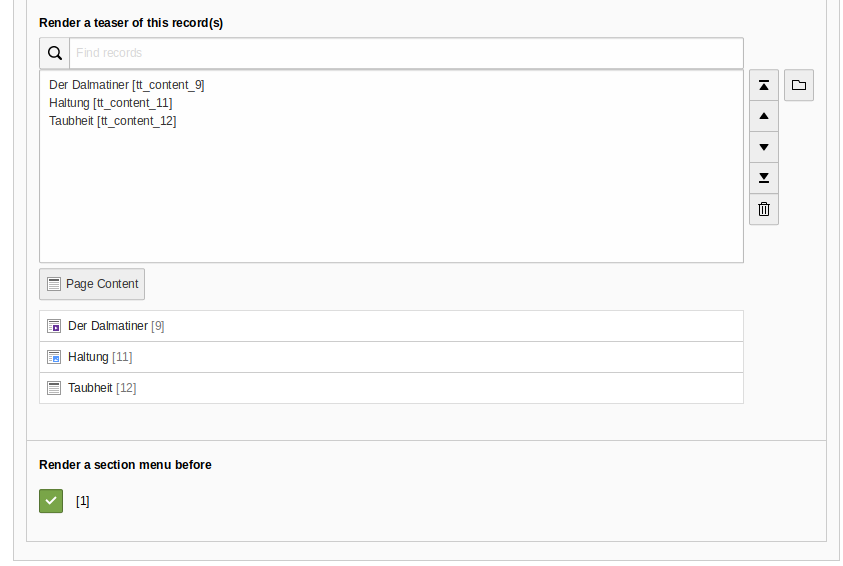Remove selected record with trash icon

click(x=764, y=209)
